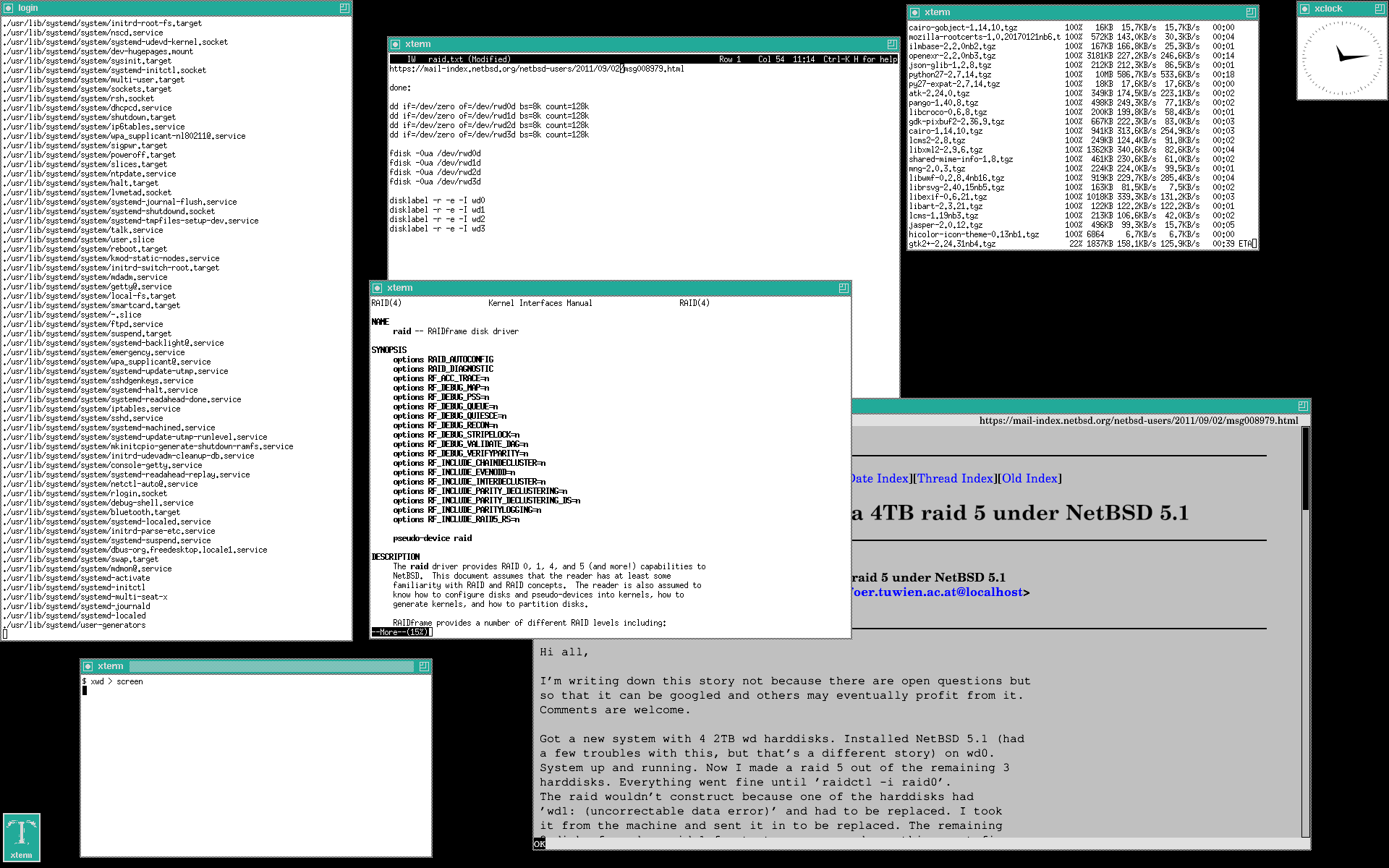Open the Thread Index link
Image resolution: width=1389 pixels, height=868 pixels.
pos(955,478)
